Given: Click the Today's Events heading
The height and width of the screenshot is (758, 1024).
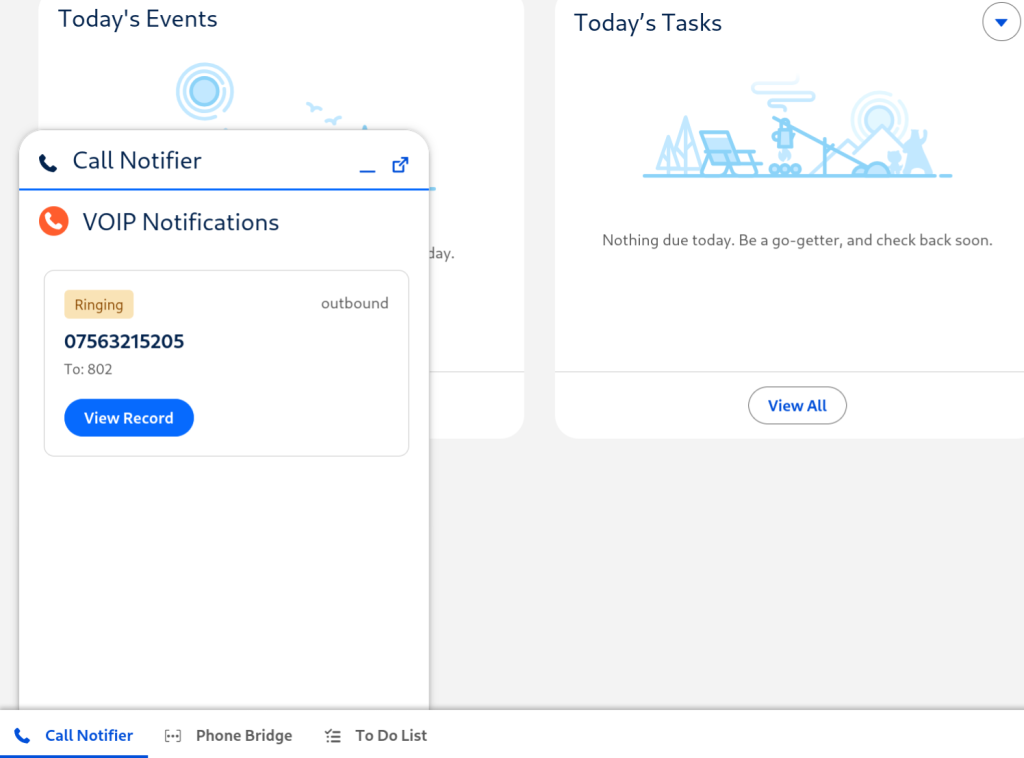Looking at the screenshot, I should coord(137,18).
